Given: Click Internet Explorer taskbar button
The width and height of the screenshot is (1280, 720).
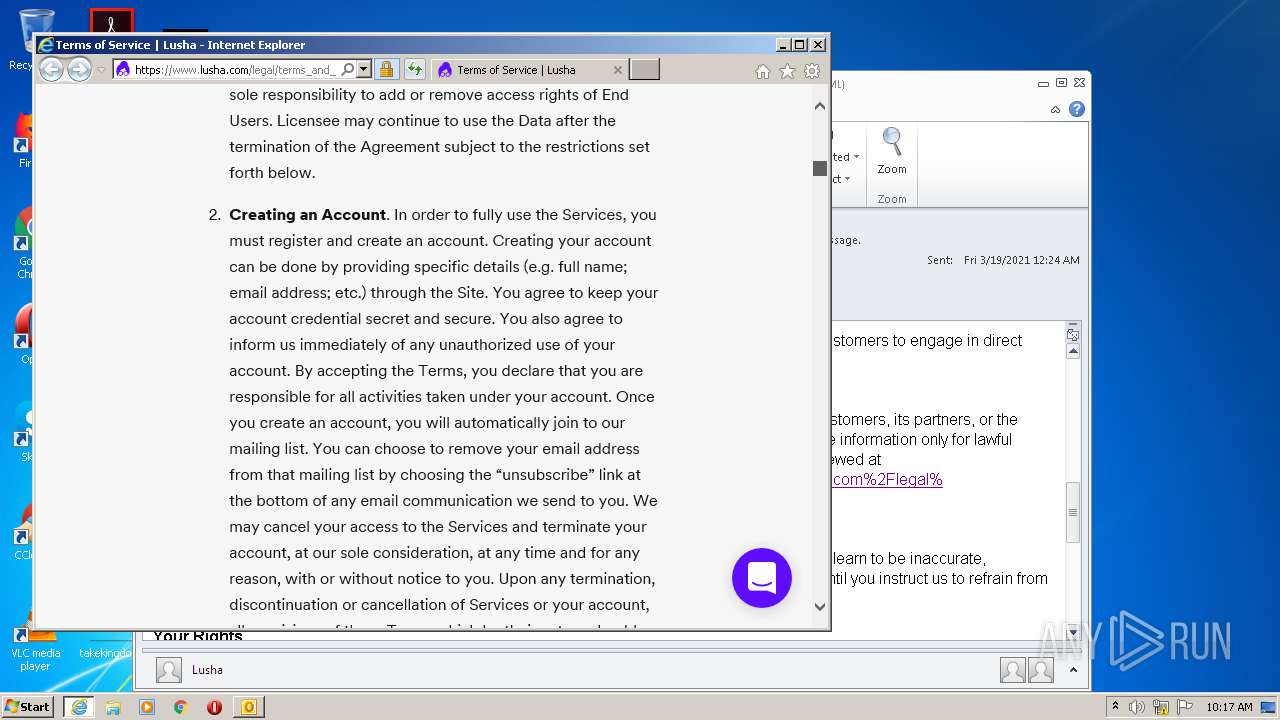Looking at the screenshot, I should pyautogui.click(x=79, y=707).
